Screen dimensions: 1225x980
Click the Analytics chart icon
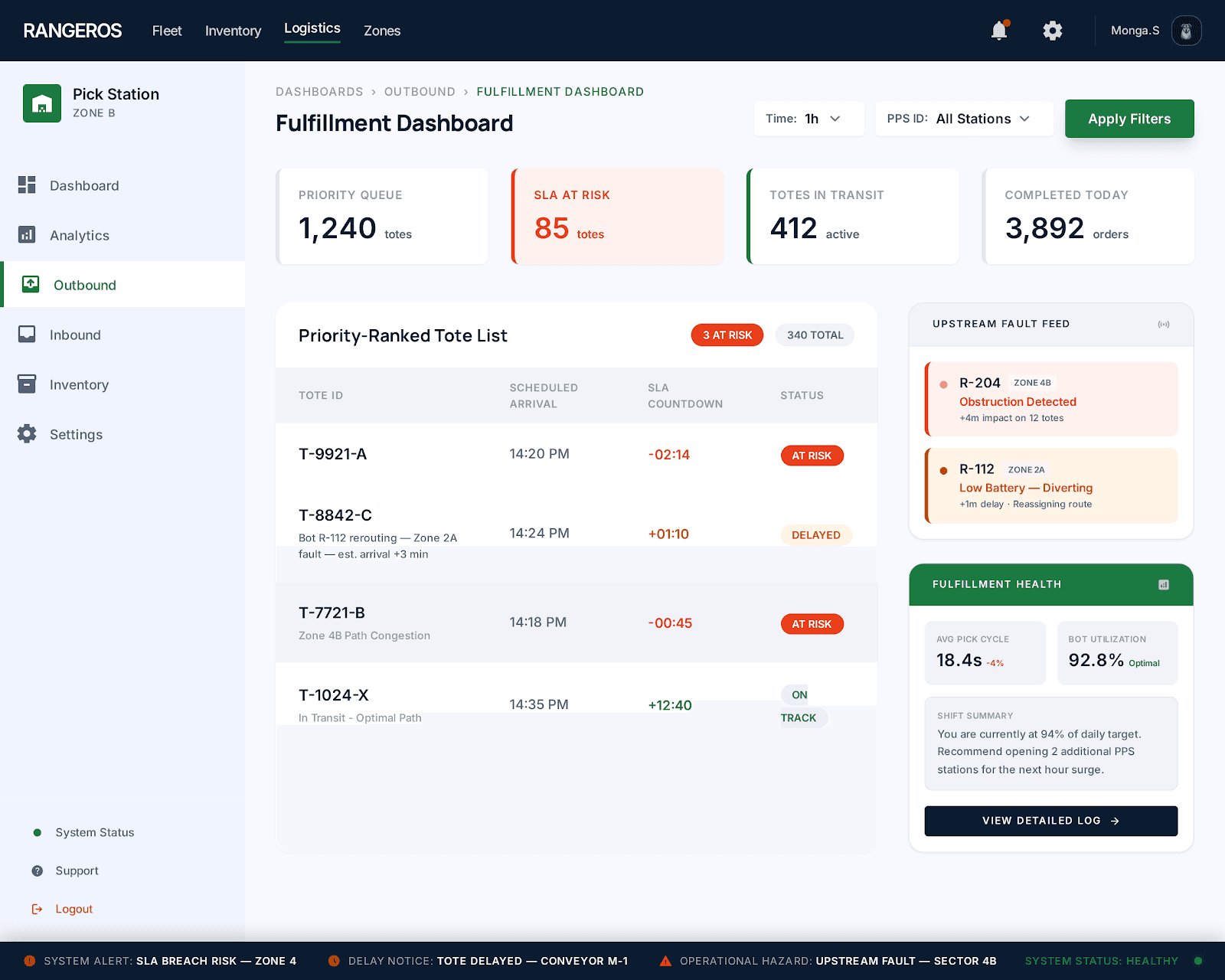(x=27, y=234)
